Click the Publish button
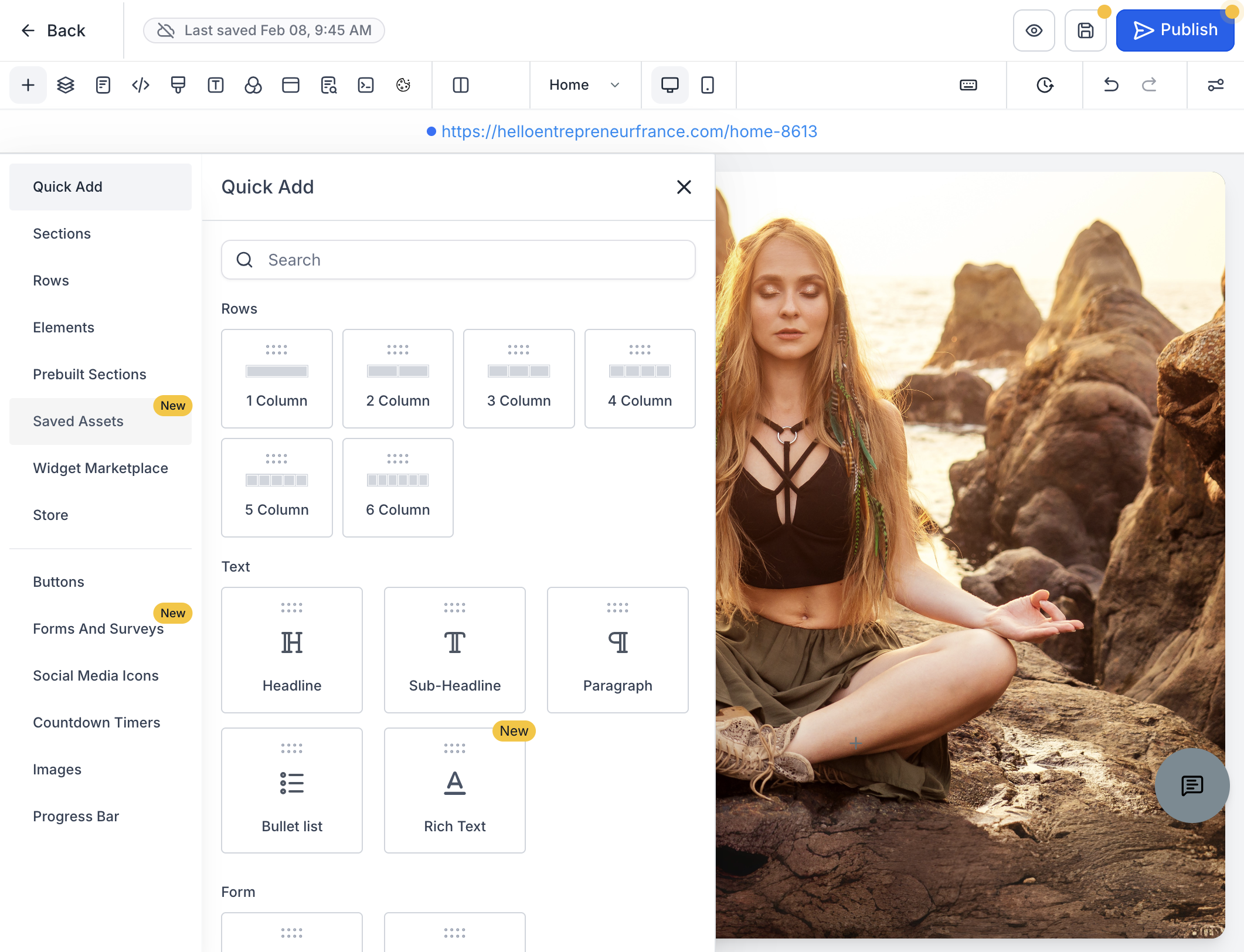 click(1175, 30)
